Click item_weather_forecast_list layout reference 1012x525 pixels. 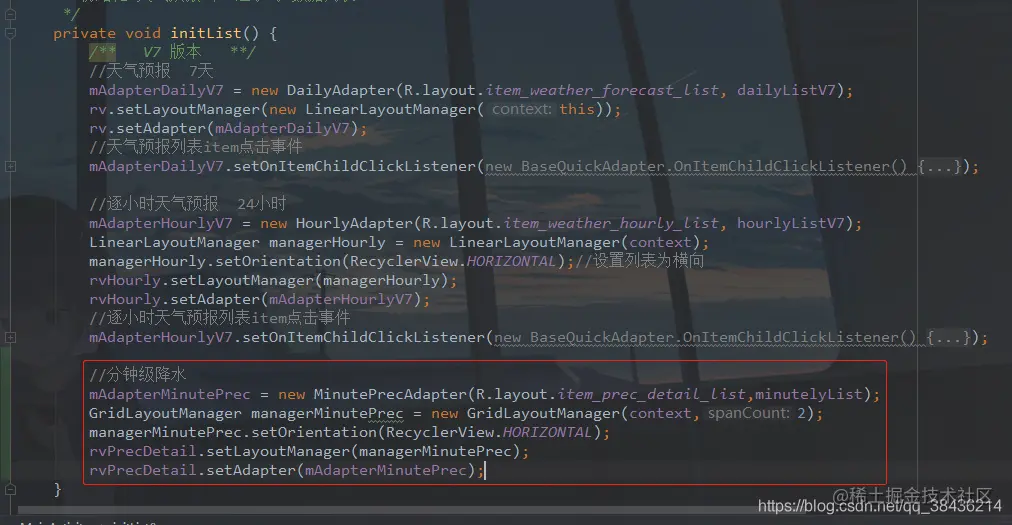[x=602, y=90]
